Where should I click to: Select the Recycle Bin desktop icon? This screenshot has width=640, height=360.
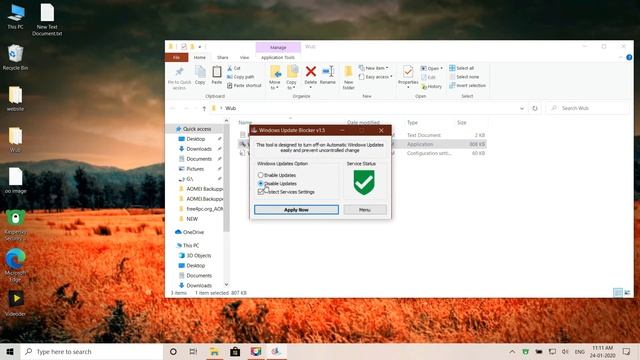coord(15,58)
